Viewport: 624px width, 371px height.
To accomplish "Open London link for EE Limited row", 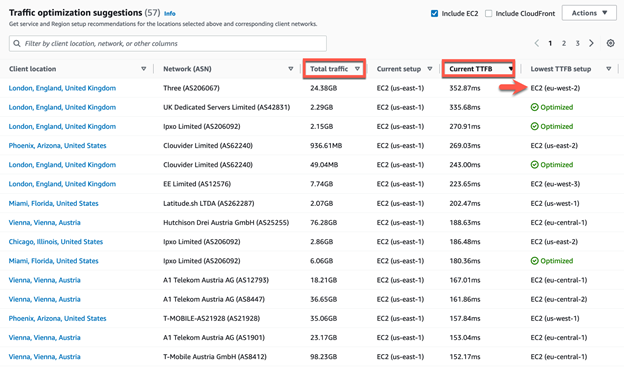I will pyautogui.click(x=62, y=184).
